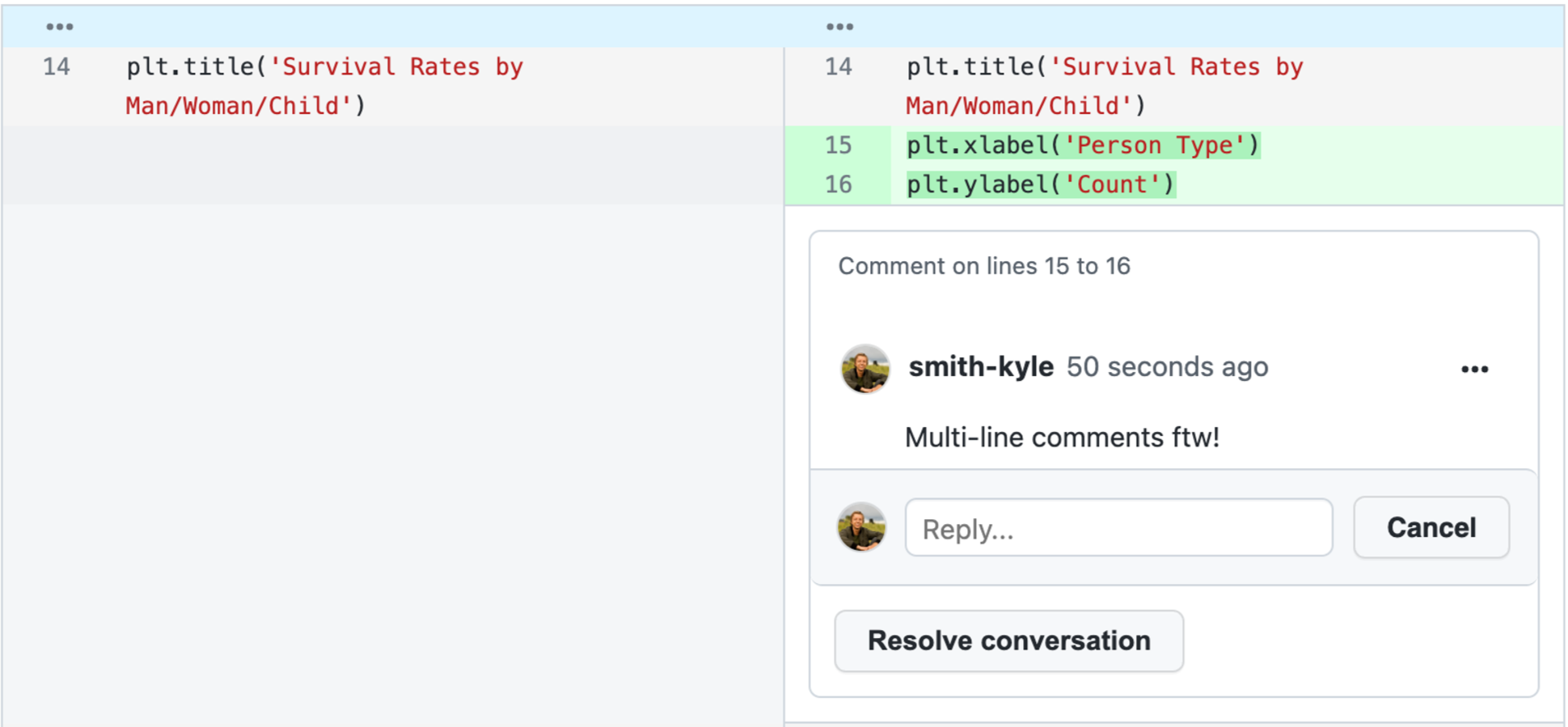Expand hidden lines above in left diff pane
Viewport: 1568px width, 727px height.
(x=59, y=27)
